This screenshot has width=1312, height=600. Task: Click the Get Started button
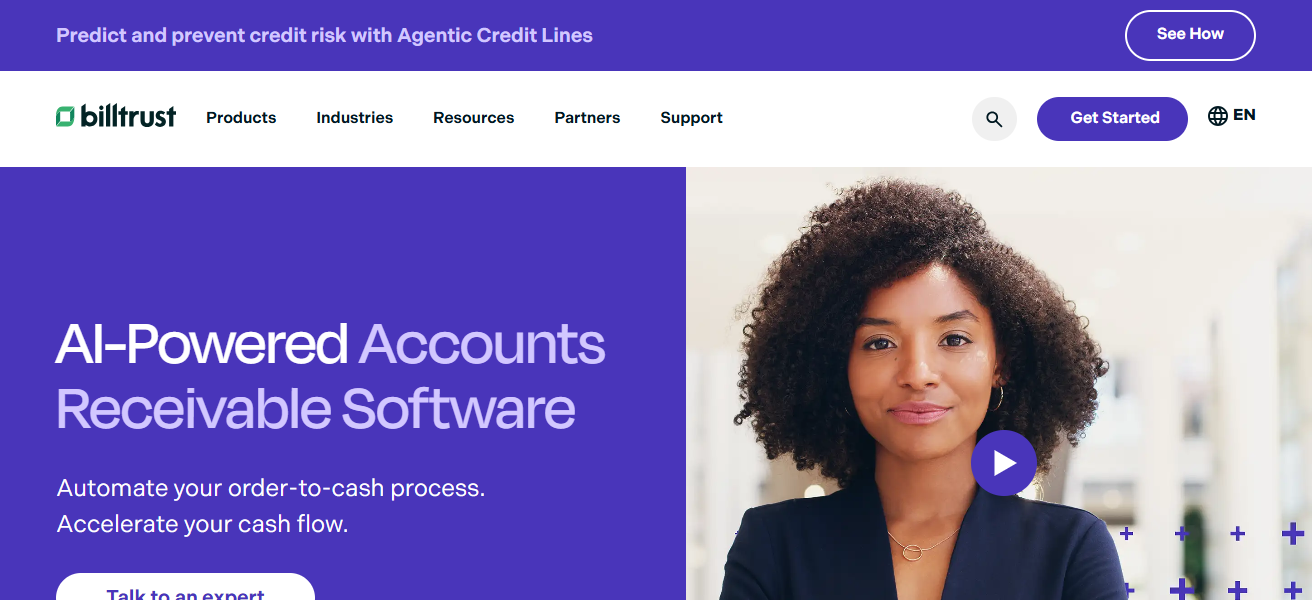1112,119
